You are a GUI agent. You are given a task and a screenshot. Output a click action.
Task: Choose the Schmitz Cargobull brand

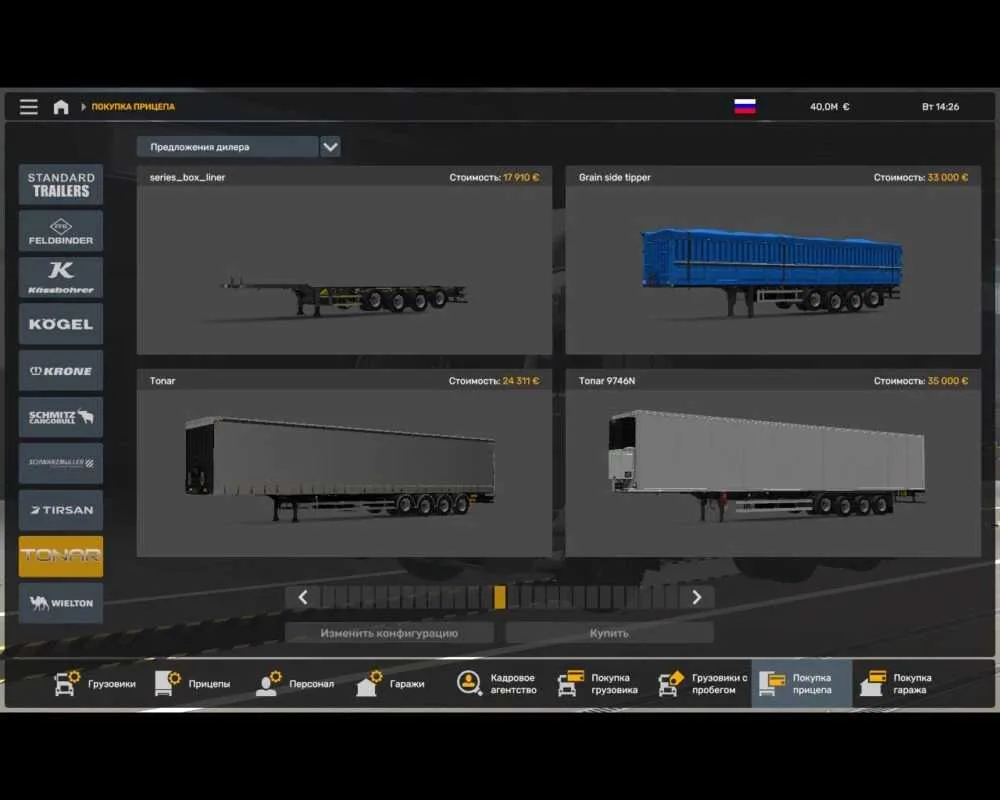coord(61,417)
